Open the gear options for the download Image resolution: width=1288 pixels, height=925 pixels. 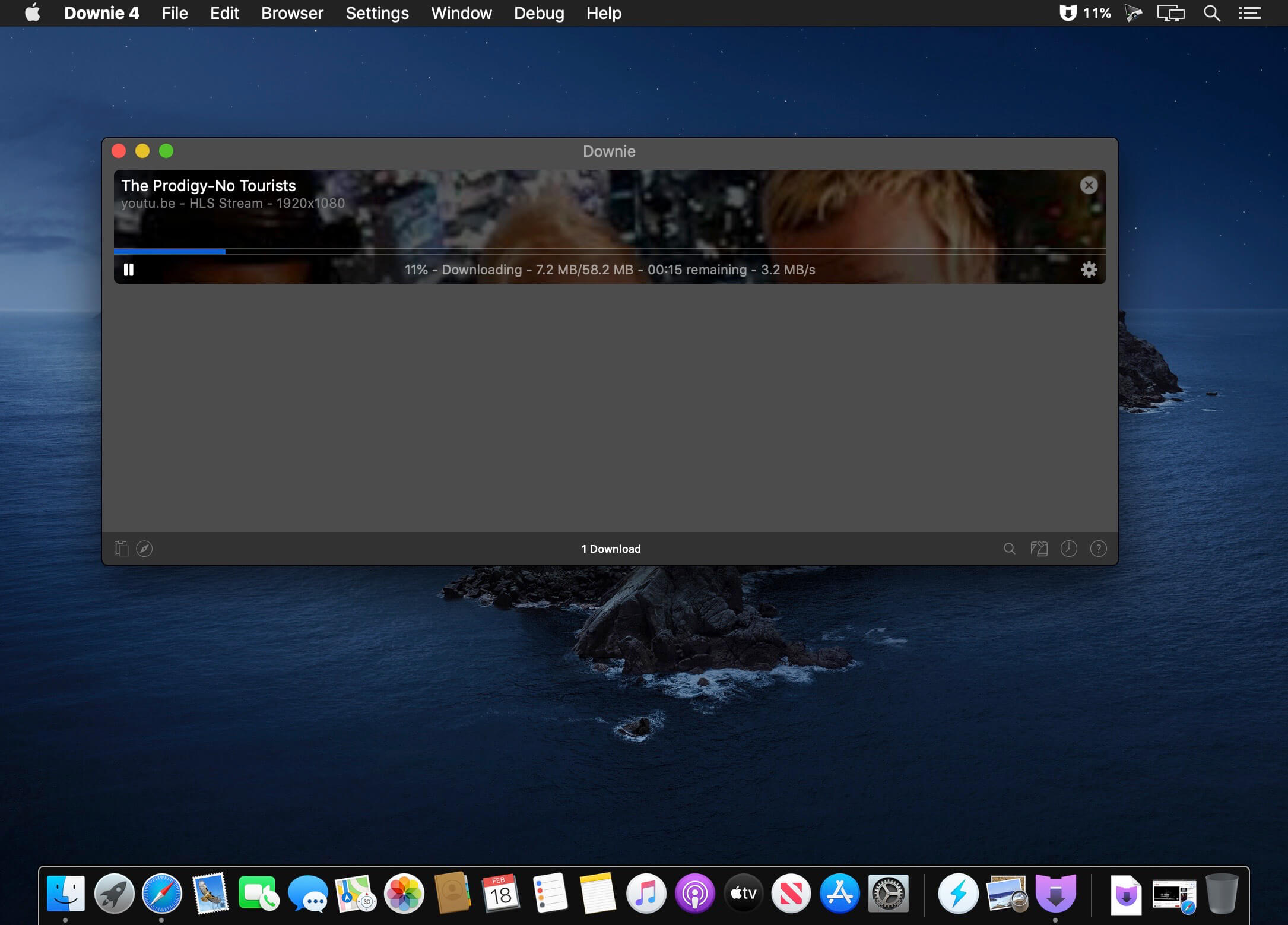click(1090, 269)
